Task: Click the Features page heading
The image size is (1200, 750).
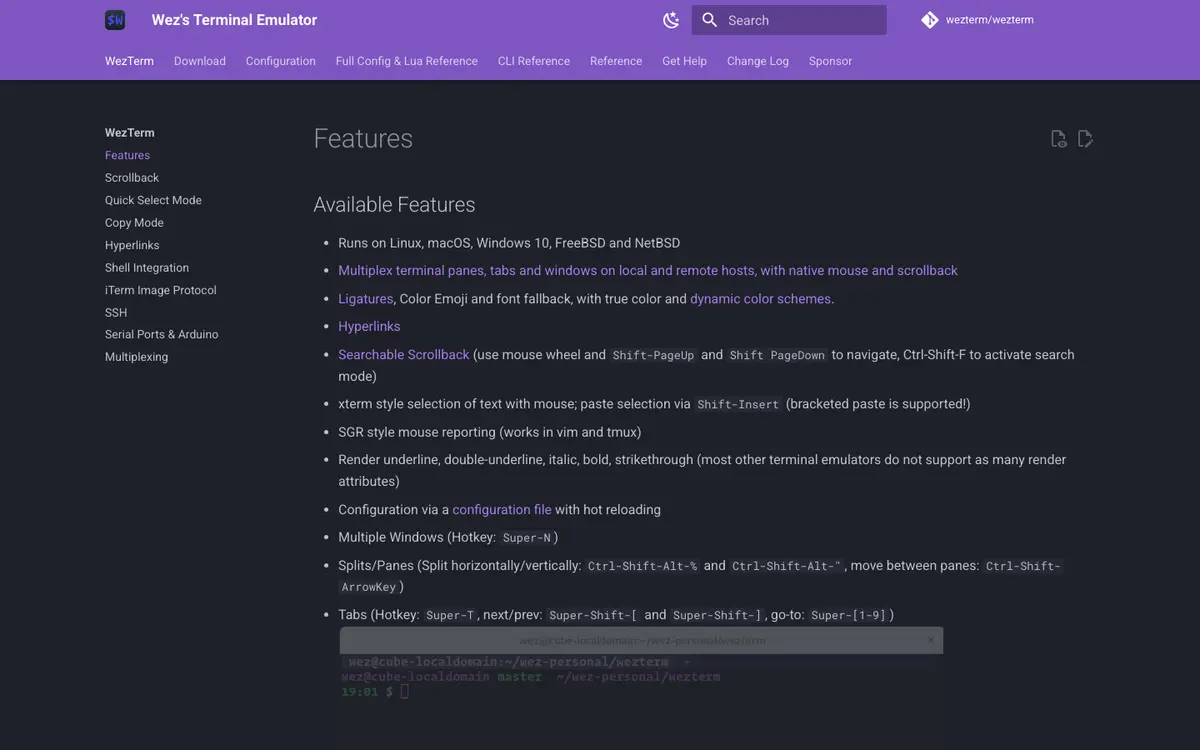Action: 363,138
